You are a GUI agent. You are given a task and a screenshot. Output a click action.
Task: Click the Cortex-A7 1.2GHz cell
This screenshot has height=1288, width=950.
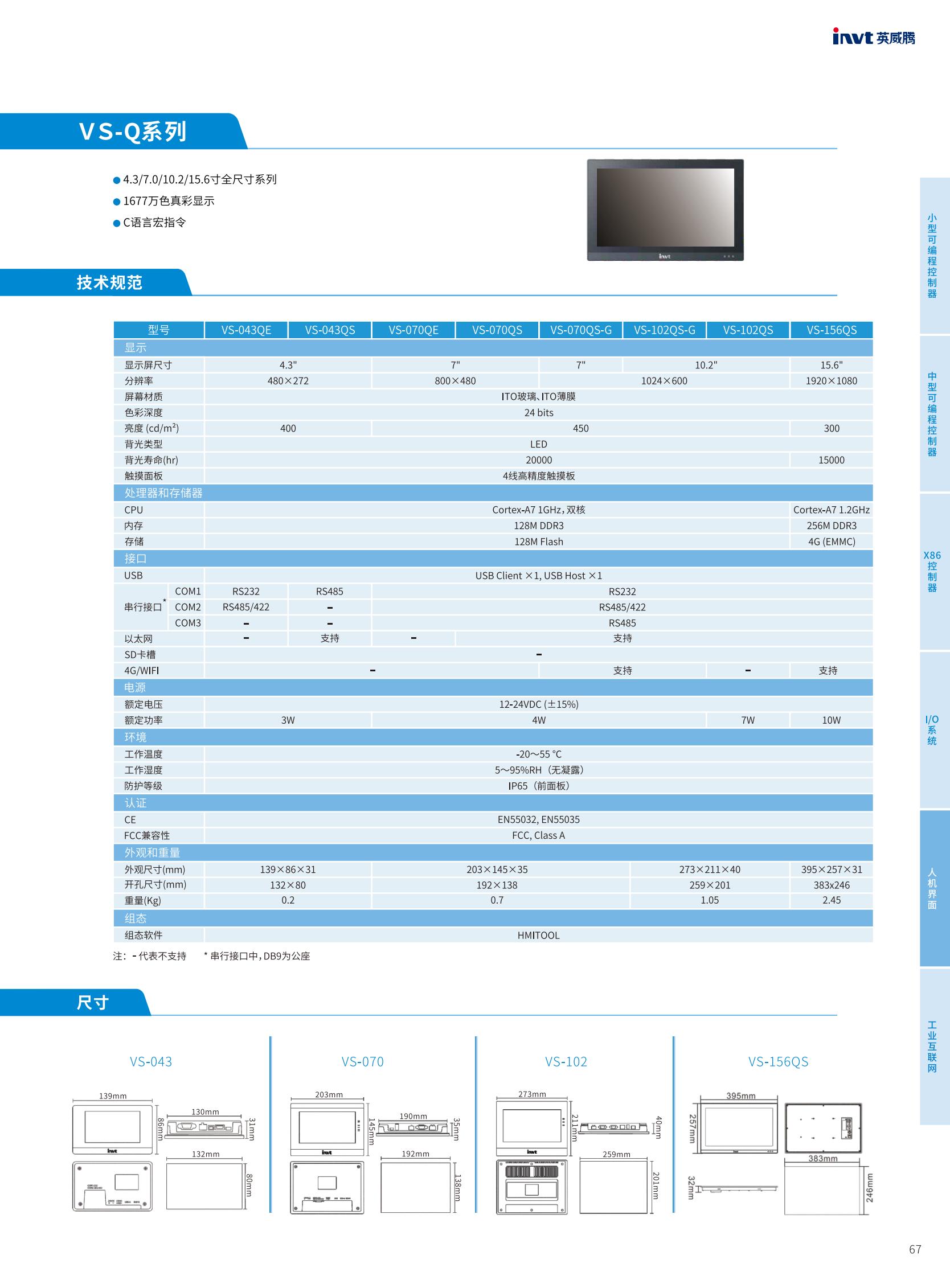pos(832,510)
